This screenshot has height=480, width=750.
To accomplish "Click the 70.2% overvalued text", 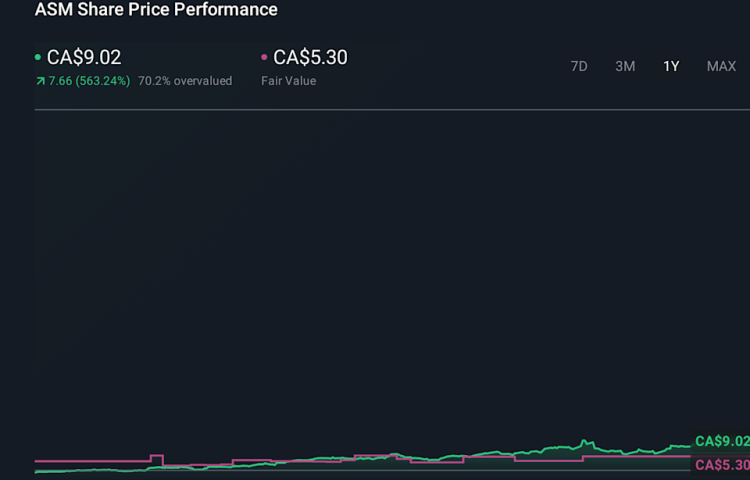I will click(185, 81).
